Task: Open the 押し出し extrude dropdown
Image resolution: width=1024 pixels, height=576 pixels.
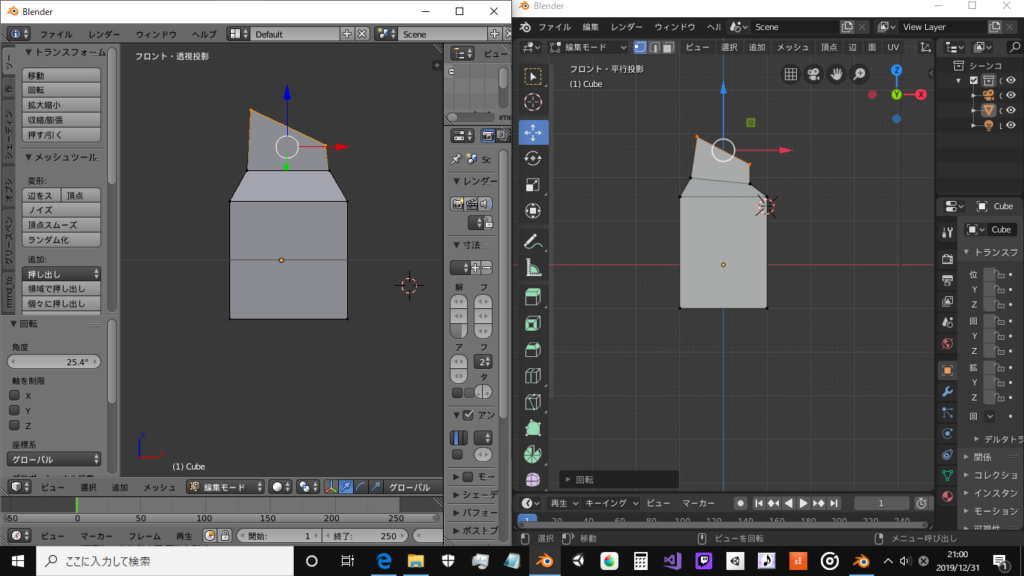Action: (62, 273)
